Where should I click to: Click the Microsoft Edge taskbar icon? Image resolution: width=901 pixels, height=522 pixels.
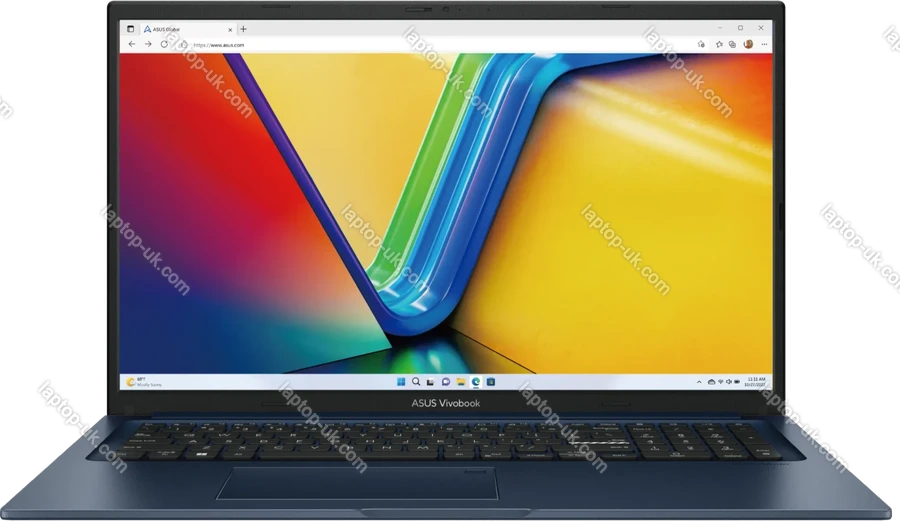click(475, 382)
